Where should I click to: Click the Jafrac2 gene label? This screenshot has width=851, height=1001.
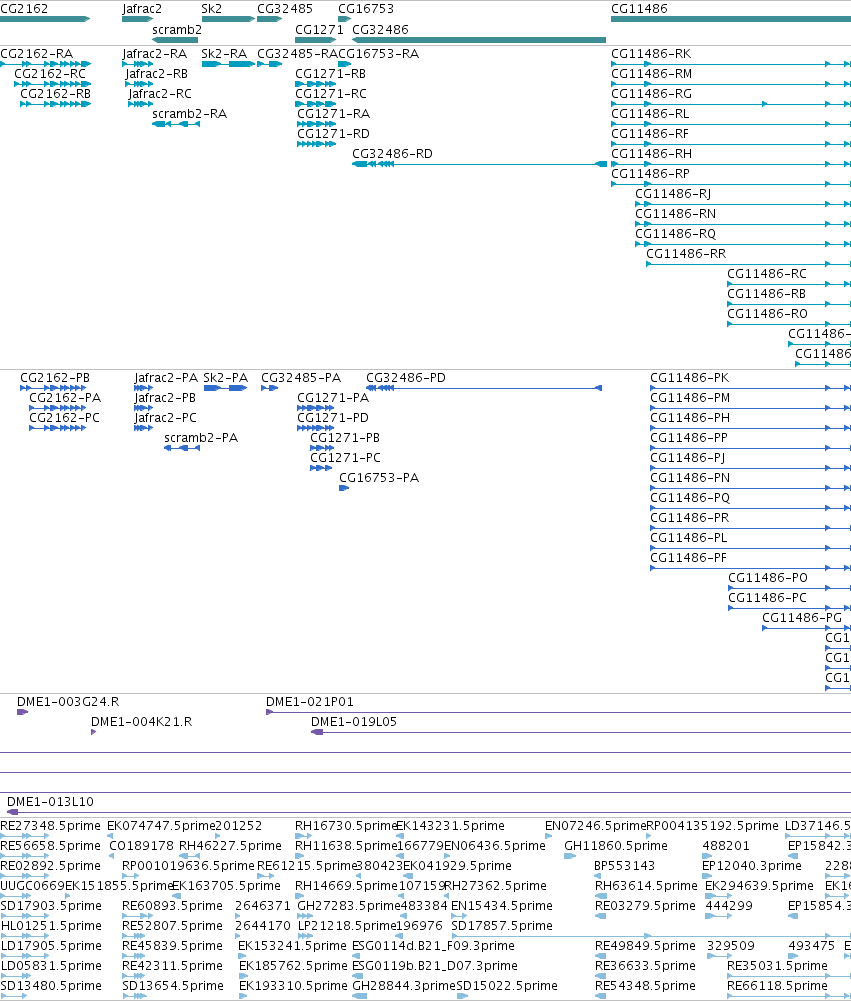[x=142, y=9]
